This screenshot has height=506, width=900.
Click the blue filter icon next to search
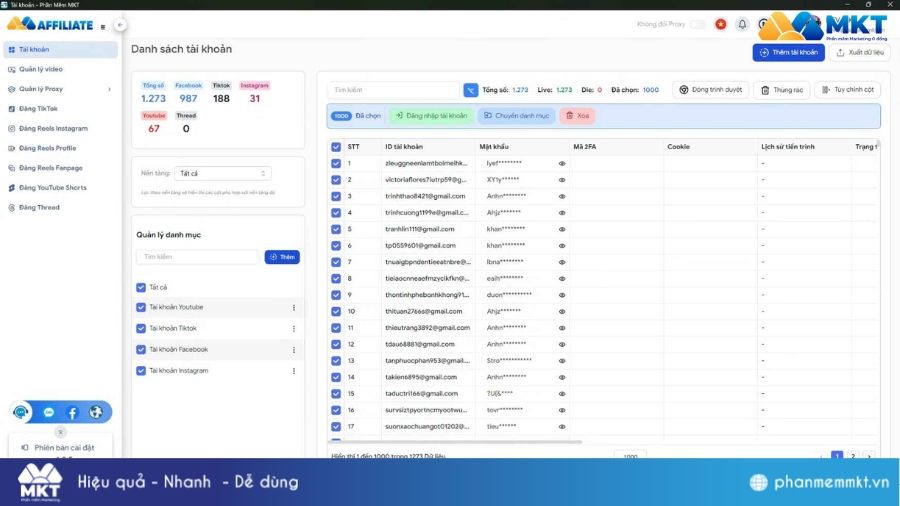point(471,90)
